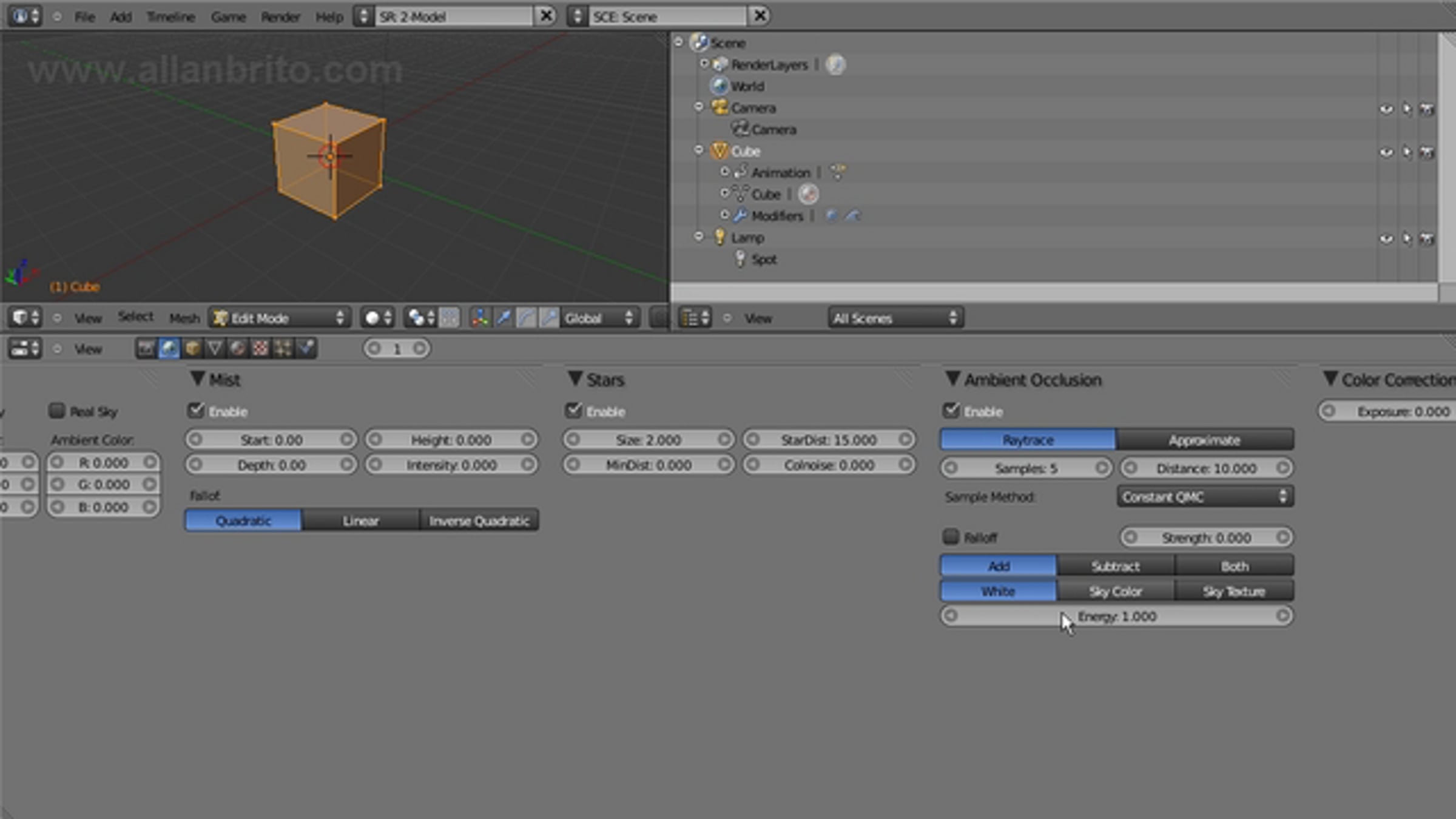Image resolution: width=1456 pixels, height=819 pixels.
Task: Disable the Ambient Occlusion Enable checkbox
Action: (951, 411)
